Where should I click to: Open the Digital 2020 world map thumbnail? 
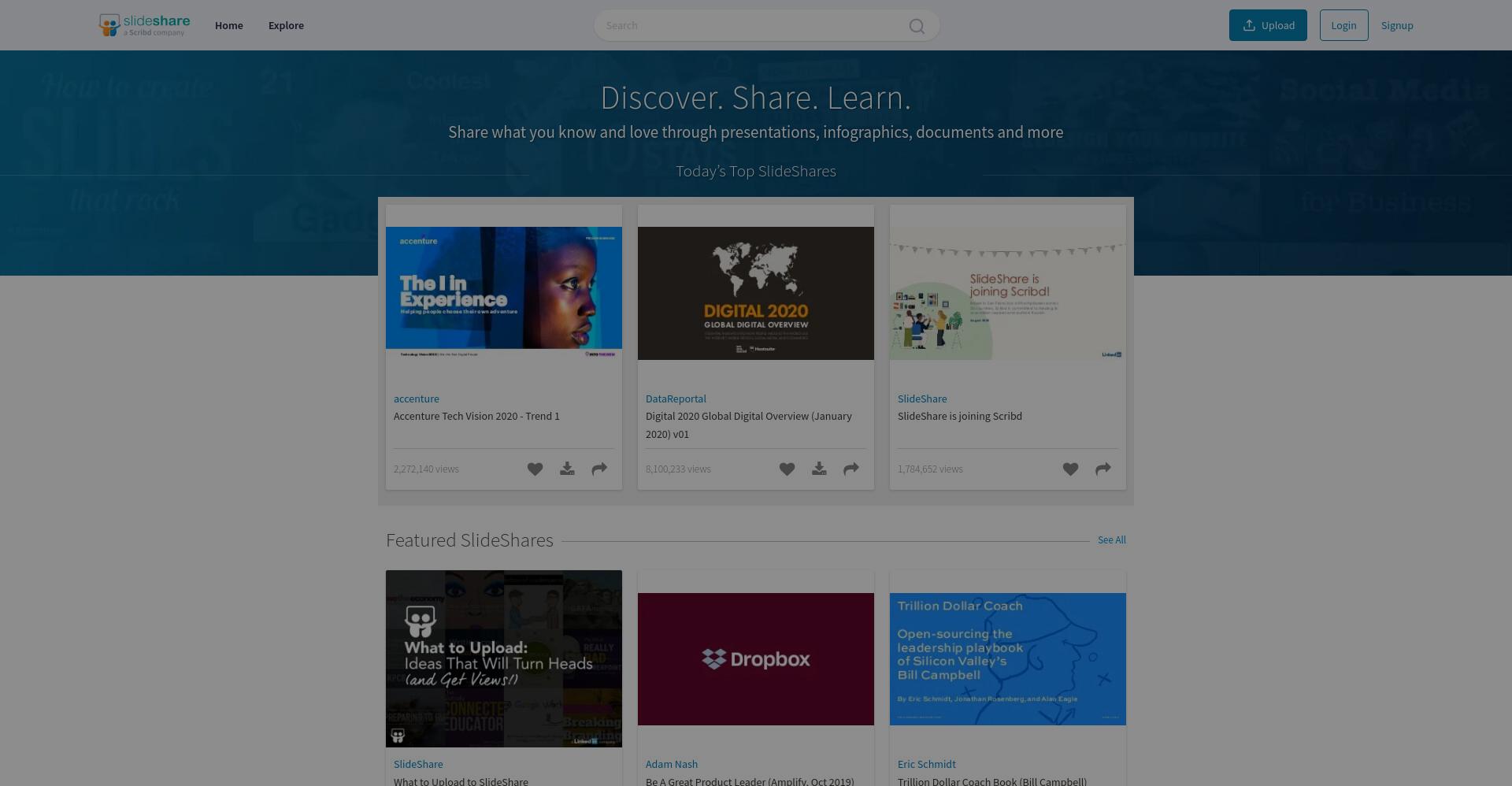pyautogui.click(x=756, y=294)
